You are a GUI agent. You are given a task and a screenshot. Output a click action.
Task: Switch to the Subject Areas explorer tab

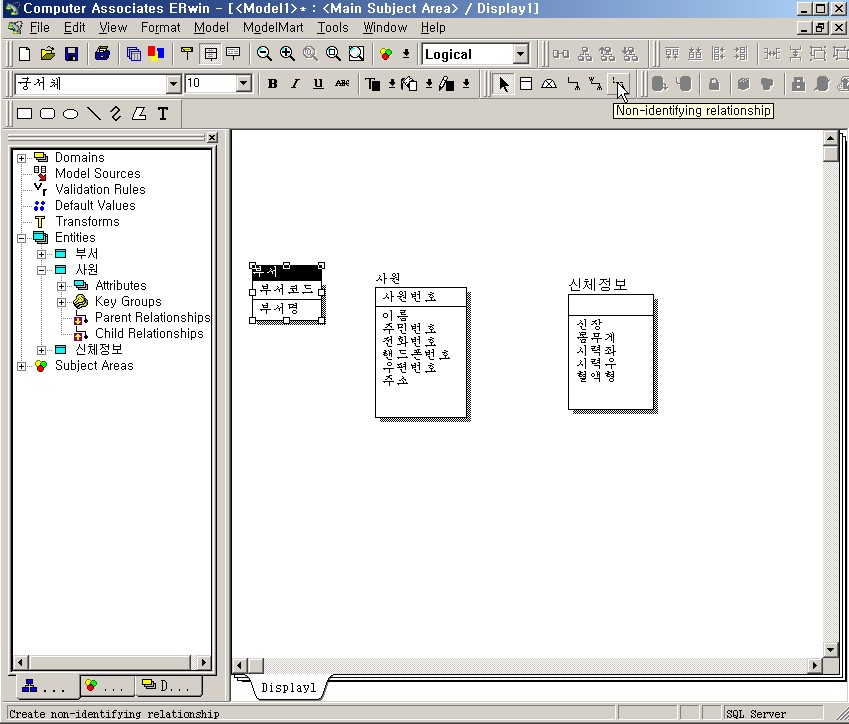coord(107,686)
